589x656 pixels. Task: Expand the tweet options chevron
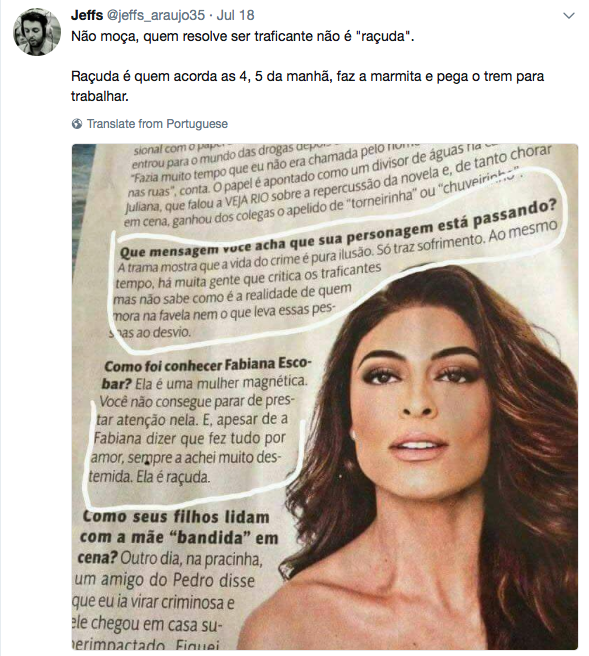pyautogui.click(x=569, y=16)
